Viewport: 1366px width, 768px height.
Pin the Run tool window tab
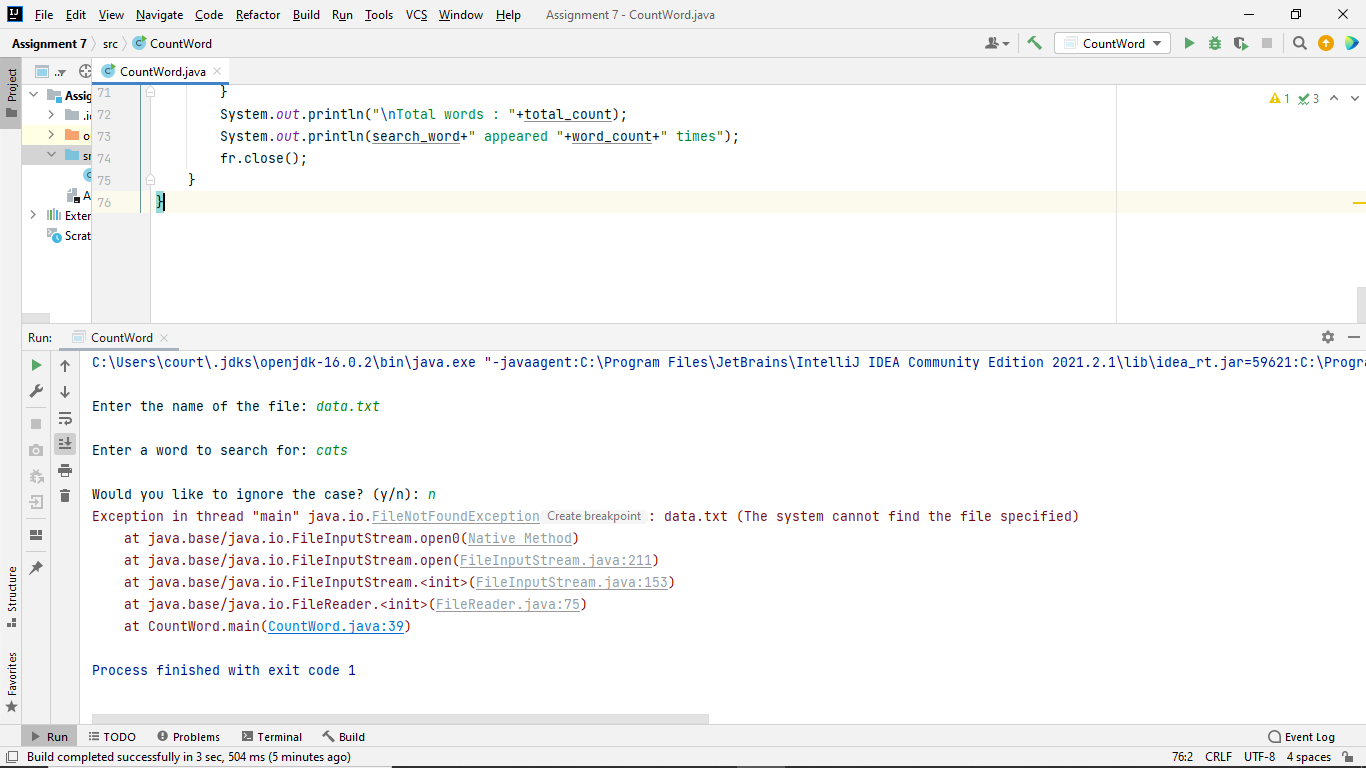pyautogui.click(x=36, y=566)
